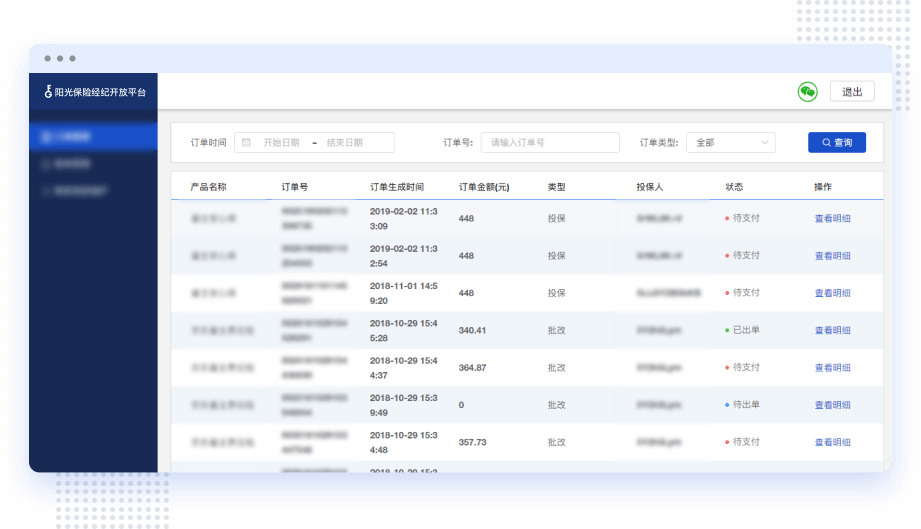View details for order at 2018-11-01 14:59:20
The height and width of the screenshot is (529, 921).
click(x=832, y=293)
